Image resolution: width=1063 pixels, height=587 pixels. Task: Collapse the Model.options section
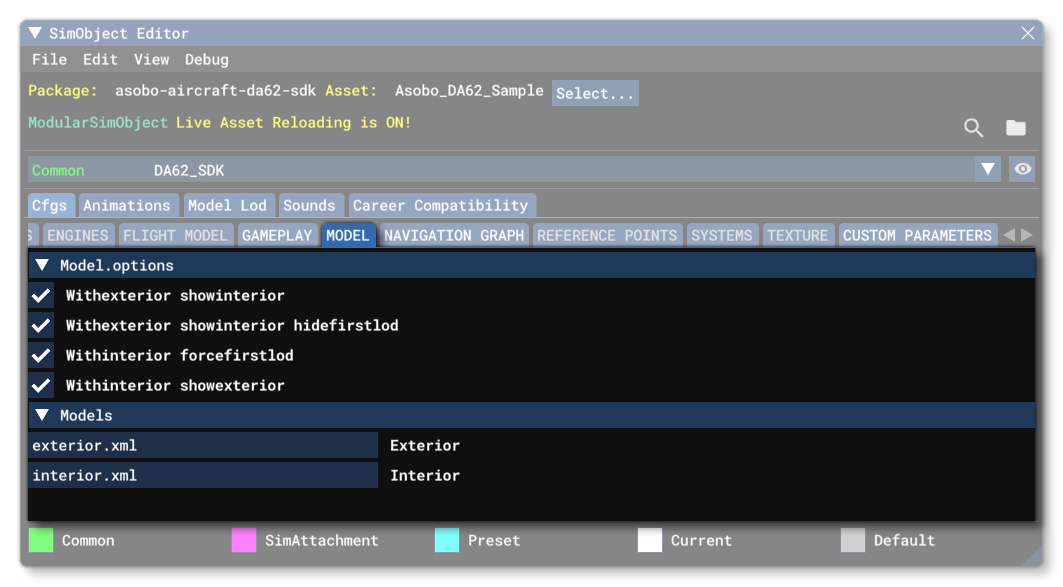pyautogui.click(x=41, y=265)
